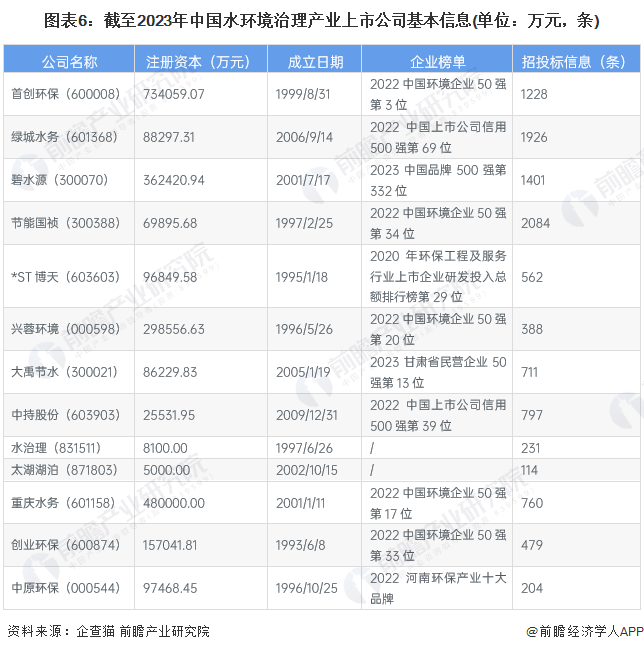Click founding date 1996/5/26
Screen dimensions: 644x652
[x=304, y=329]
